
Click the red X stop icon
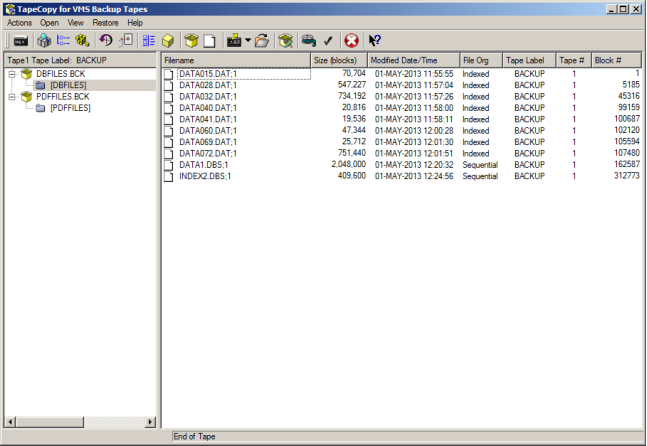point(352,40)
